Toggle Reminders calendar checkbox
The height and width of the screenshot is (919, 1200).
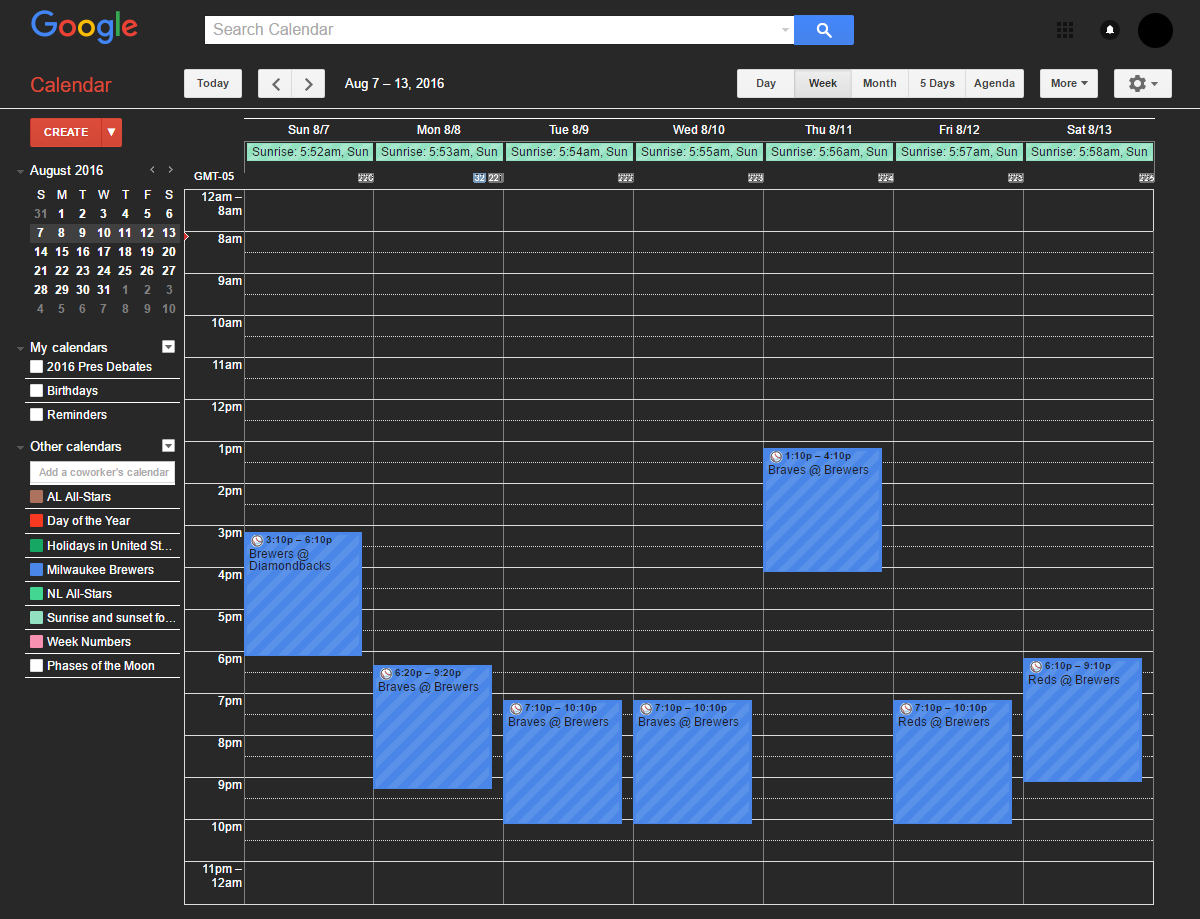point(37,415)
